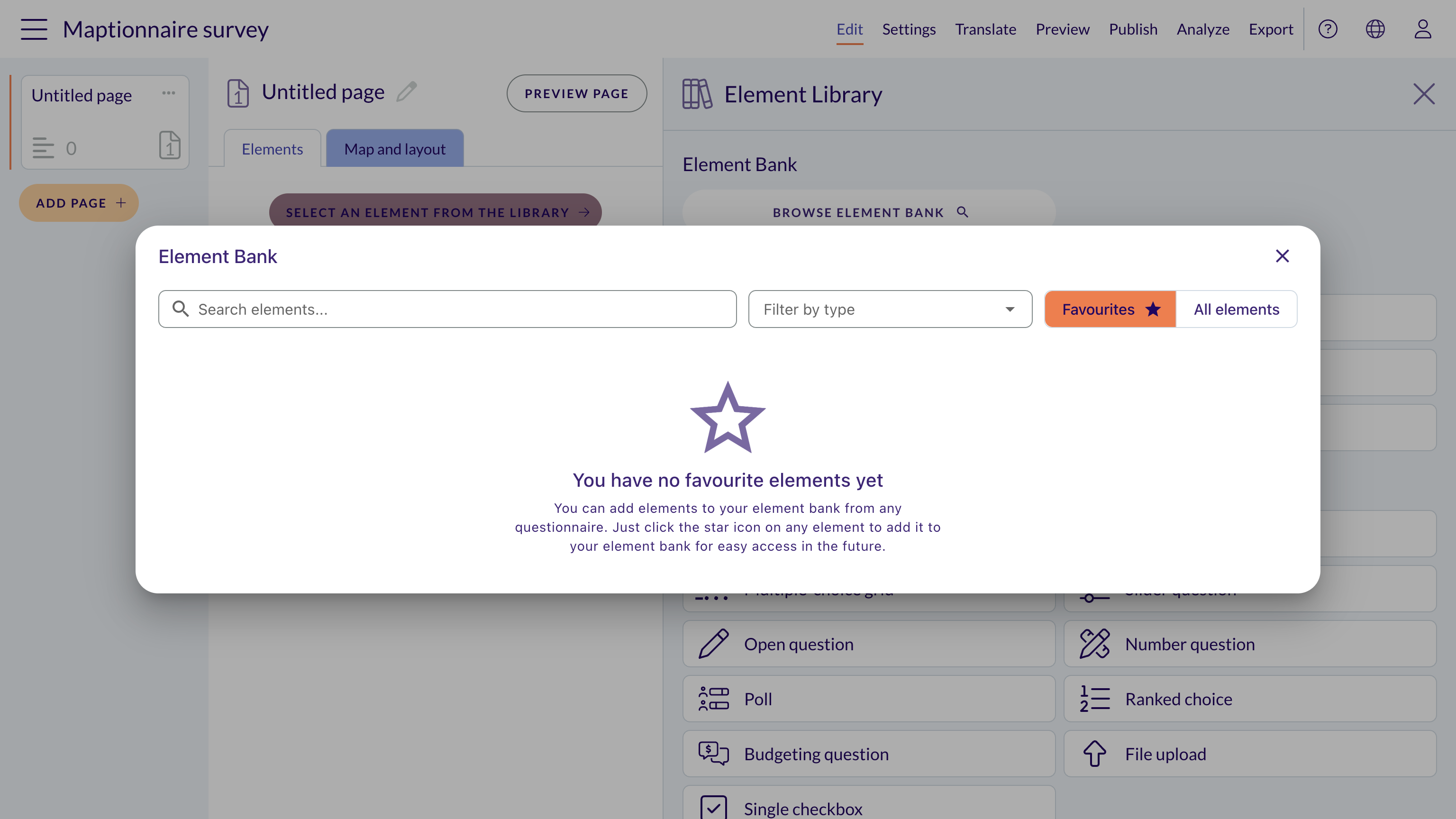Go to the Publish section

coord(1133,29)
